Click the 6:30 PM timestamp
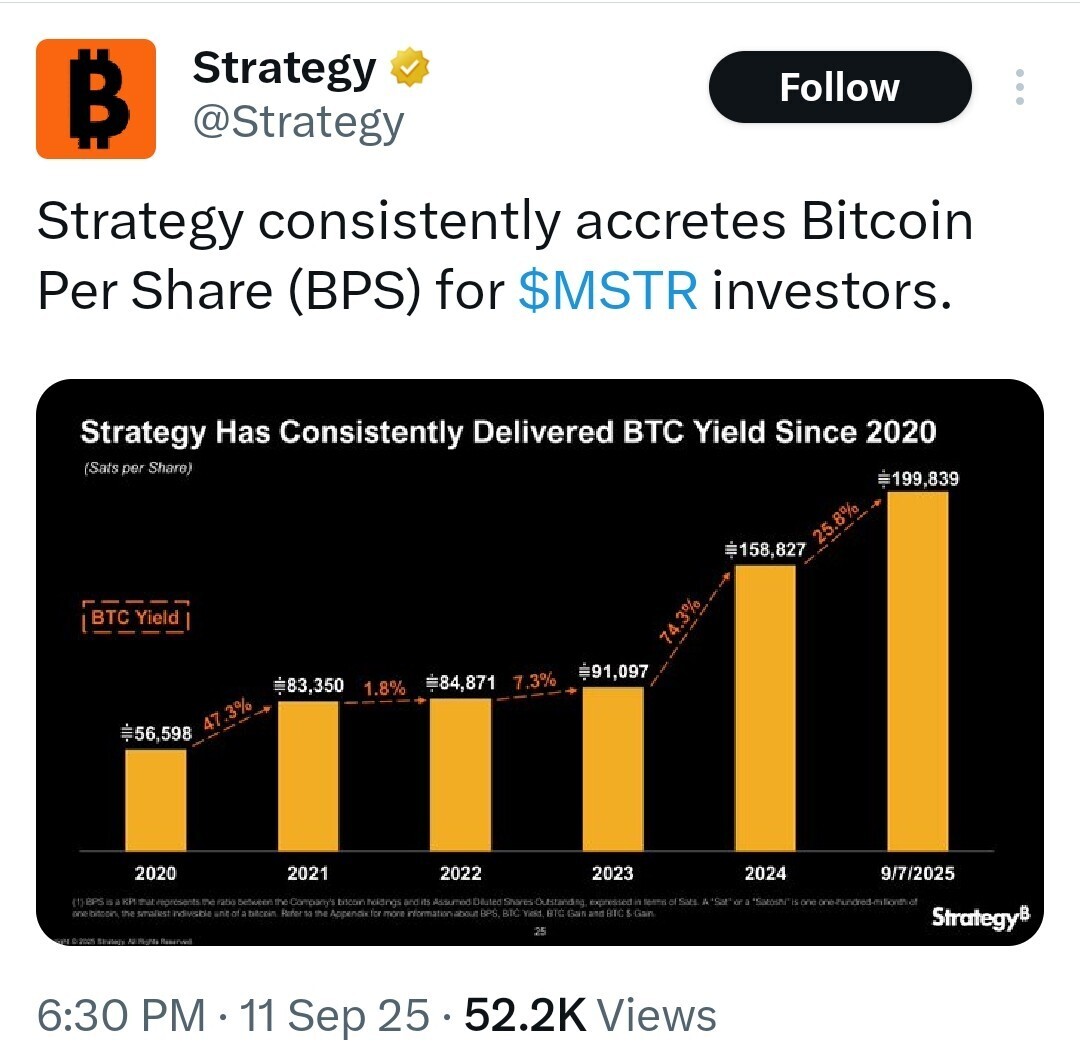 tap(121, 1015)
